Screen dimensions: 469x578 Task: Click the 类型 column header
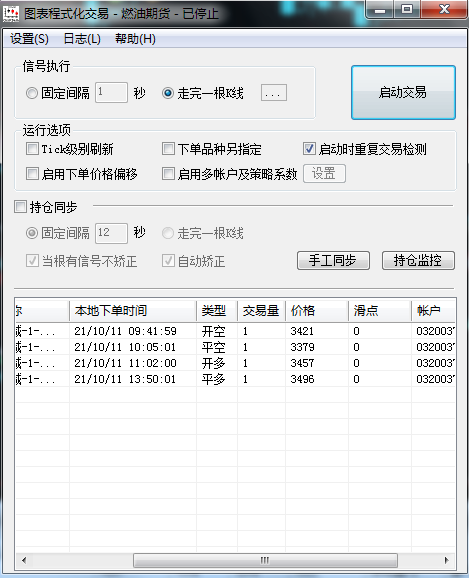[x=217, y=311]
